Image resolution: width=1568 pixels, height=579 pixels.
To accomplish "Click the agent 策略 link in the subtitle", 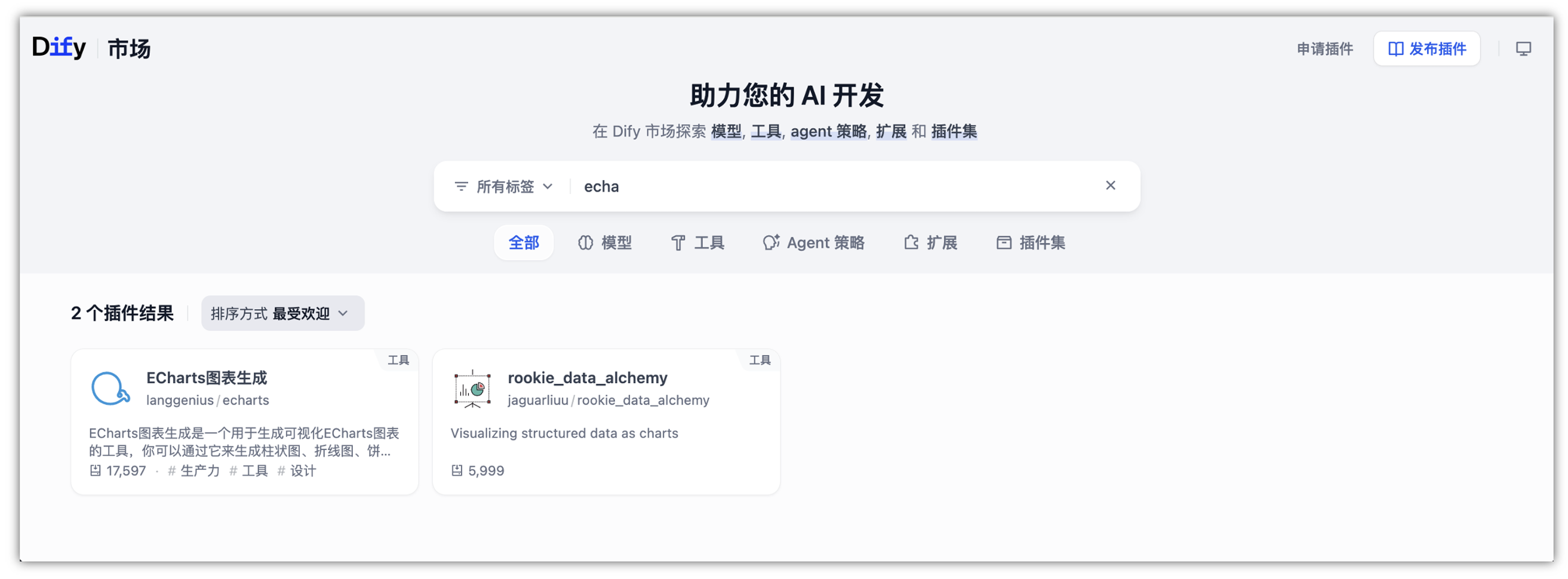I will coord(828,131).
